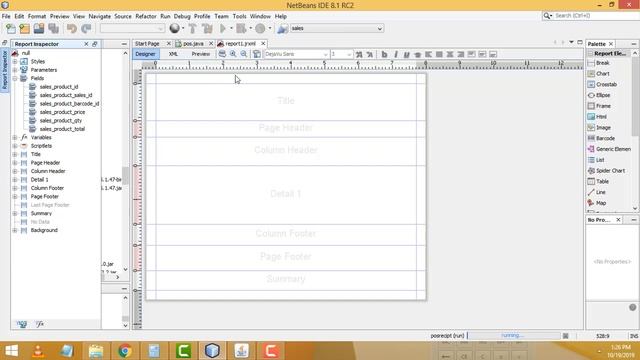Open Chrome from the taskbar
The height and width of the screenshot is (360, 640).
coord(125,351)
